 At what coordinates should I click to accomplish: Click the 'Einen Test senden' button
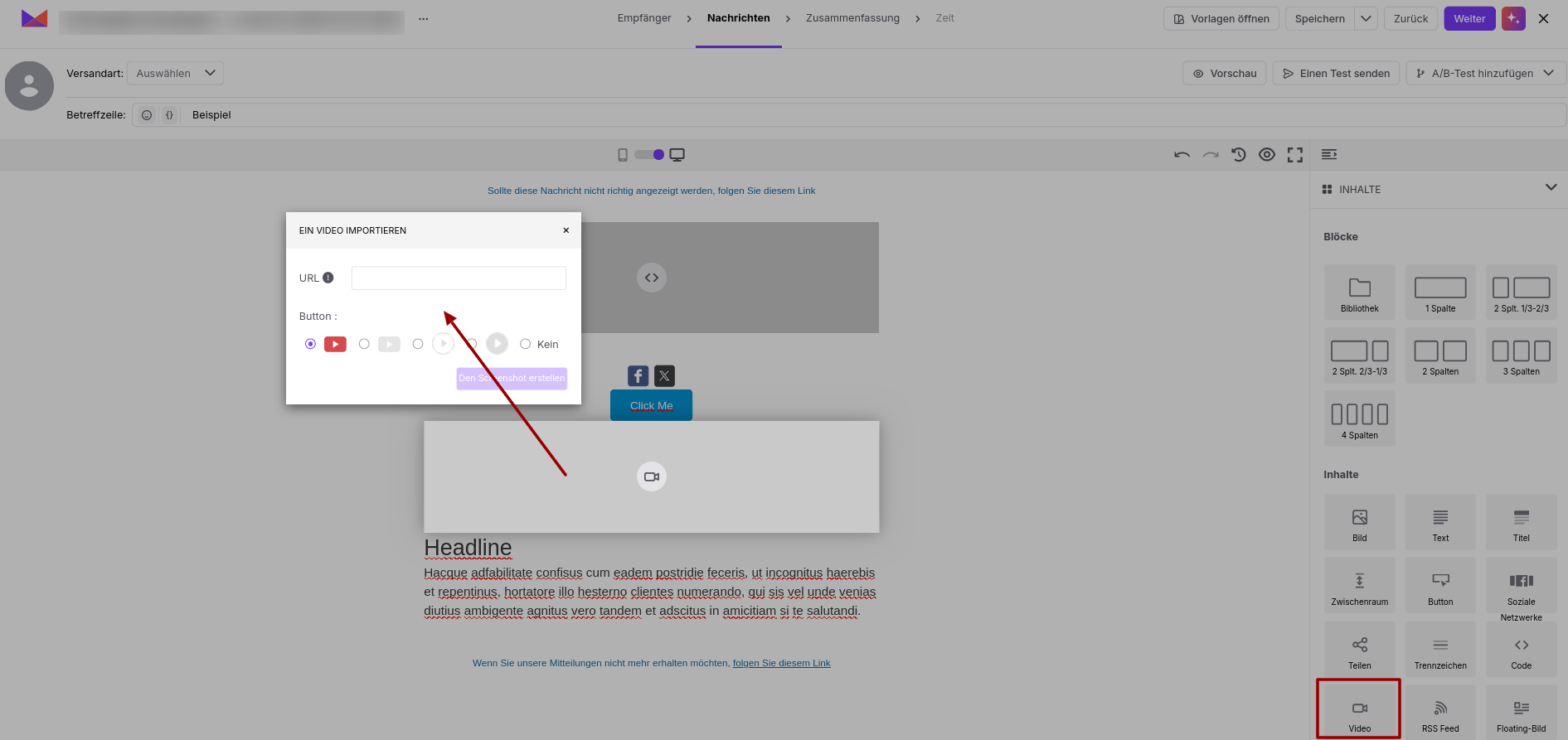[1336, 73]
